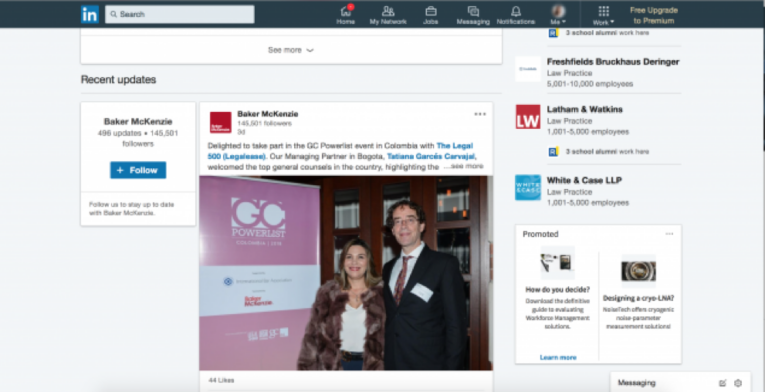
Task: Click the 44 Likes count
Action: (221, 380)
